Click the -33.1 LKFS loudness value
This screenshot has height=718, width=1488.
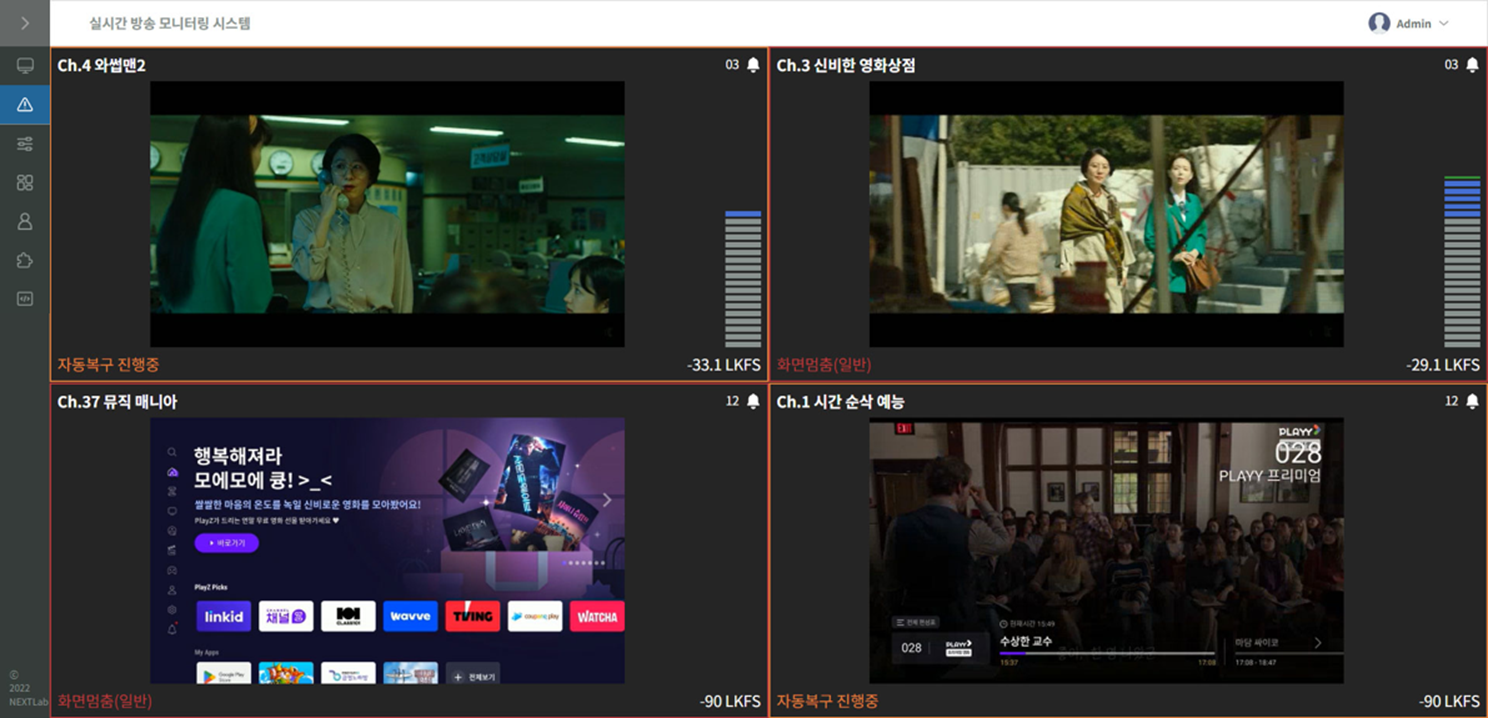click(x=724, y=365)
